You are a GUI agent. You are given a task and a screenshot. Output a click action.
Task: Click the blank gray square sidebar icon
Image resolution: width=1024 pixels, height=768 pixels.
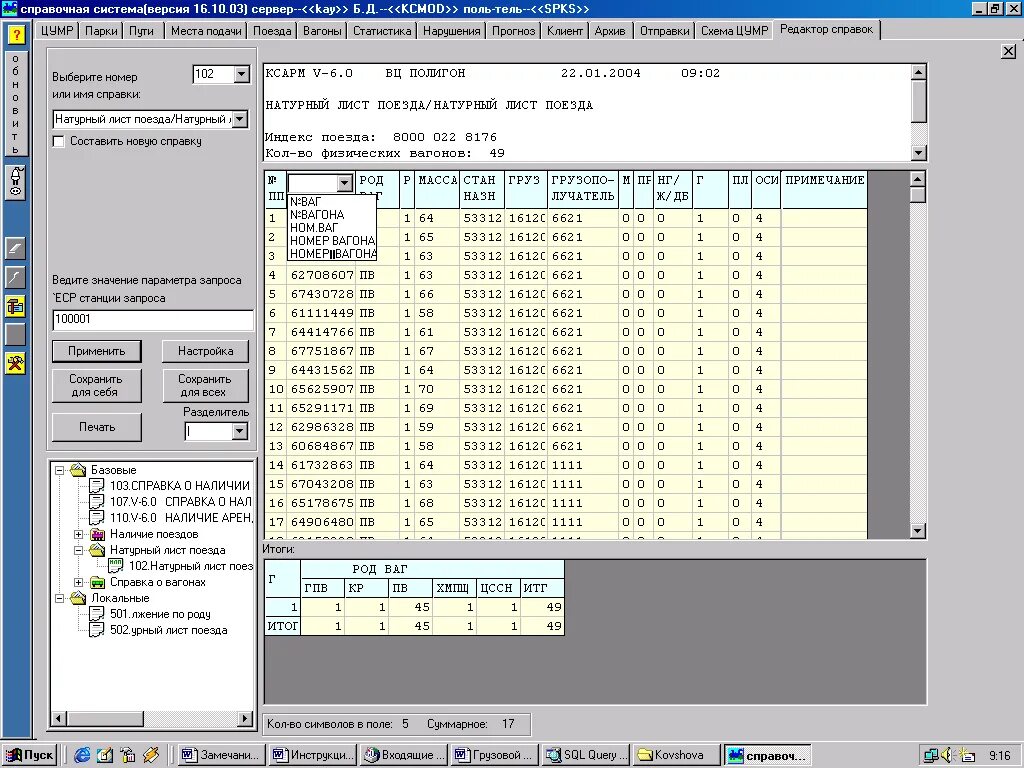tap(16, 334)
